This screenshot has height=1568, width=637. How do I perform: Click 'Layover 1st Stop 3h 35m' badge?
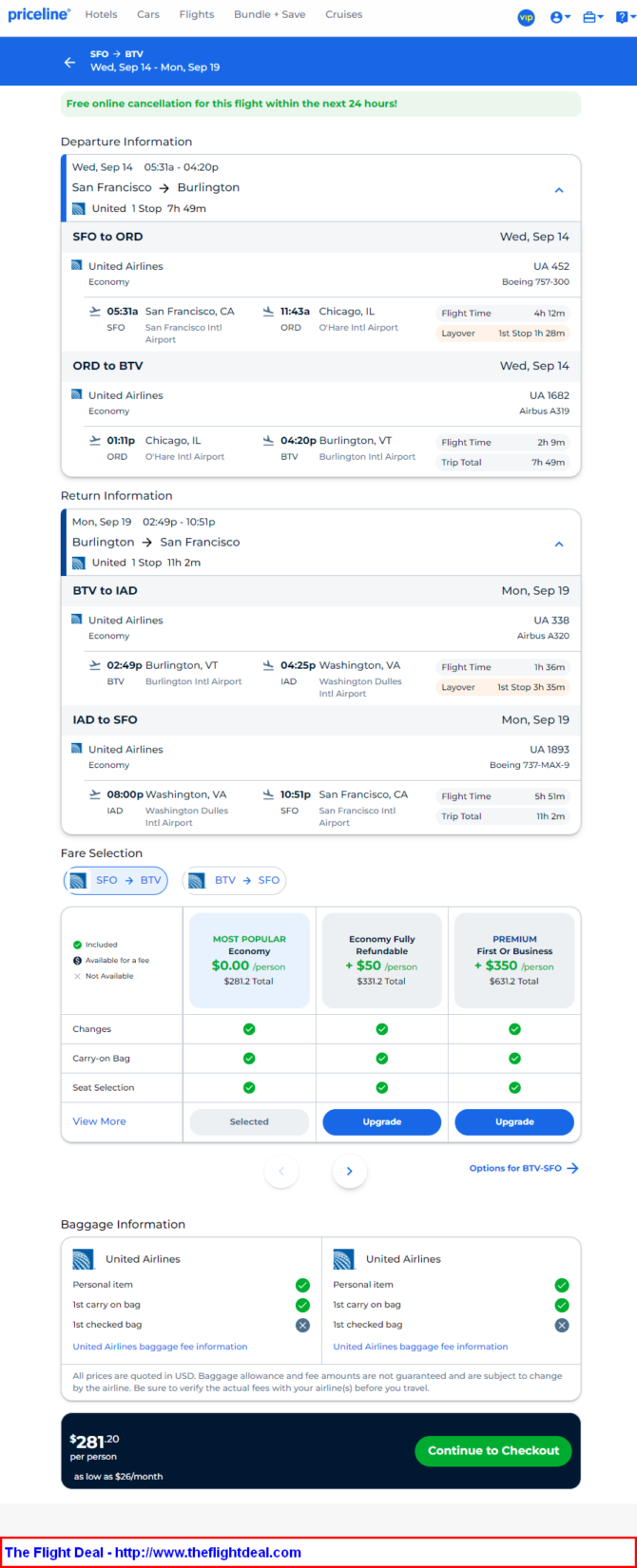(x=503, y=687)
